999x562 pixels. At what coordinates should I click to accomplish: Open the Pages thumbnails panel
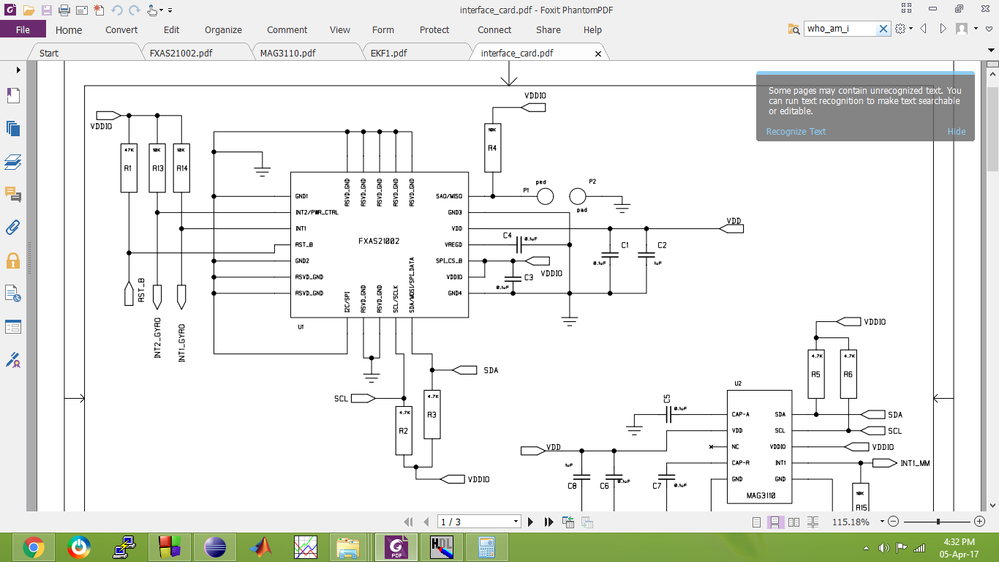pyautogui.click(x=13, y=129)
